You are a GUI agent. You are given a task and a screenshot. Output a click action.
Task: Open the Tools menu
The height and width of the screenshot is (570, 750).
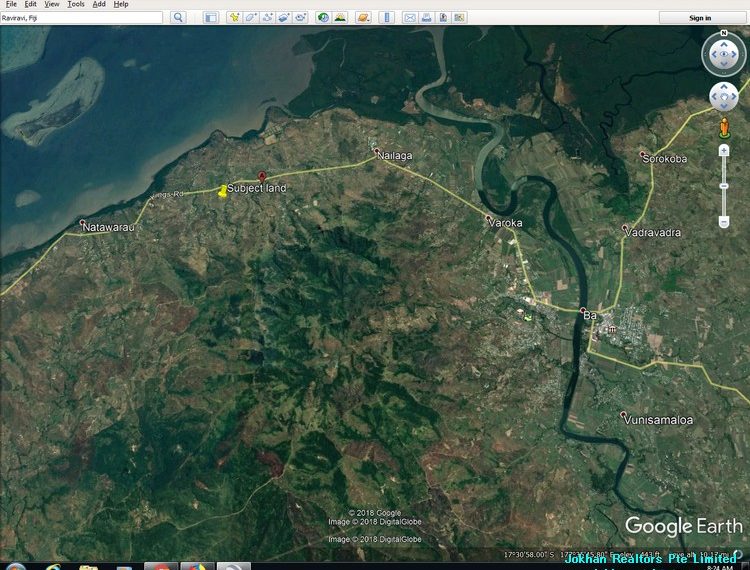76,4
